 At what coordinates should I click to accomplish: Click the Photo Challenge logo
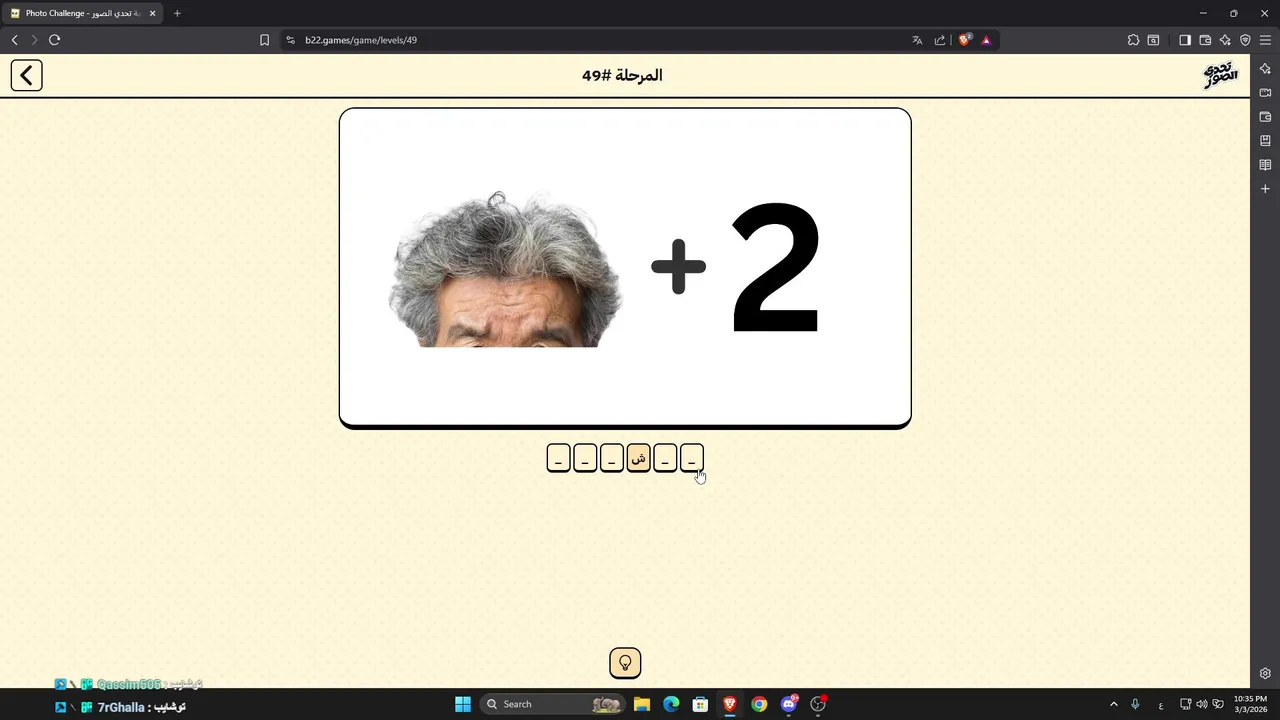(1220, 75)
